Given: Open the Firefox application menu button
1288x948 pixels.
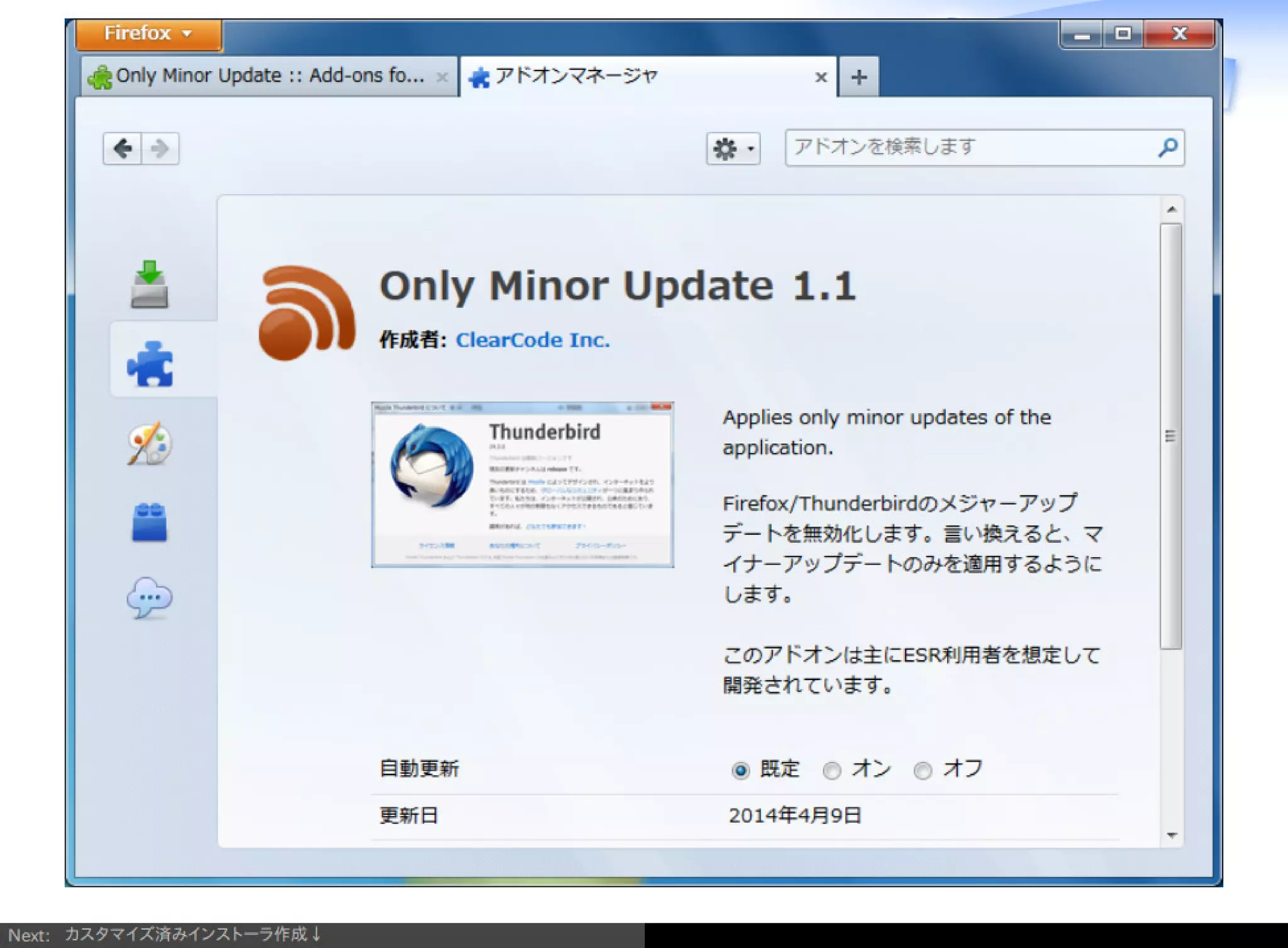Looking at the screenshot, I should tap(148, 33).
